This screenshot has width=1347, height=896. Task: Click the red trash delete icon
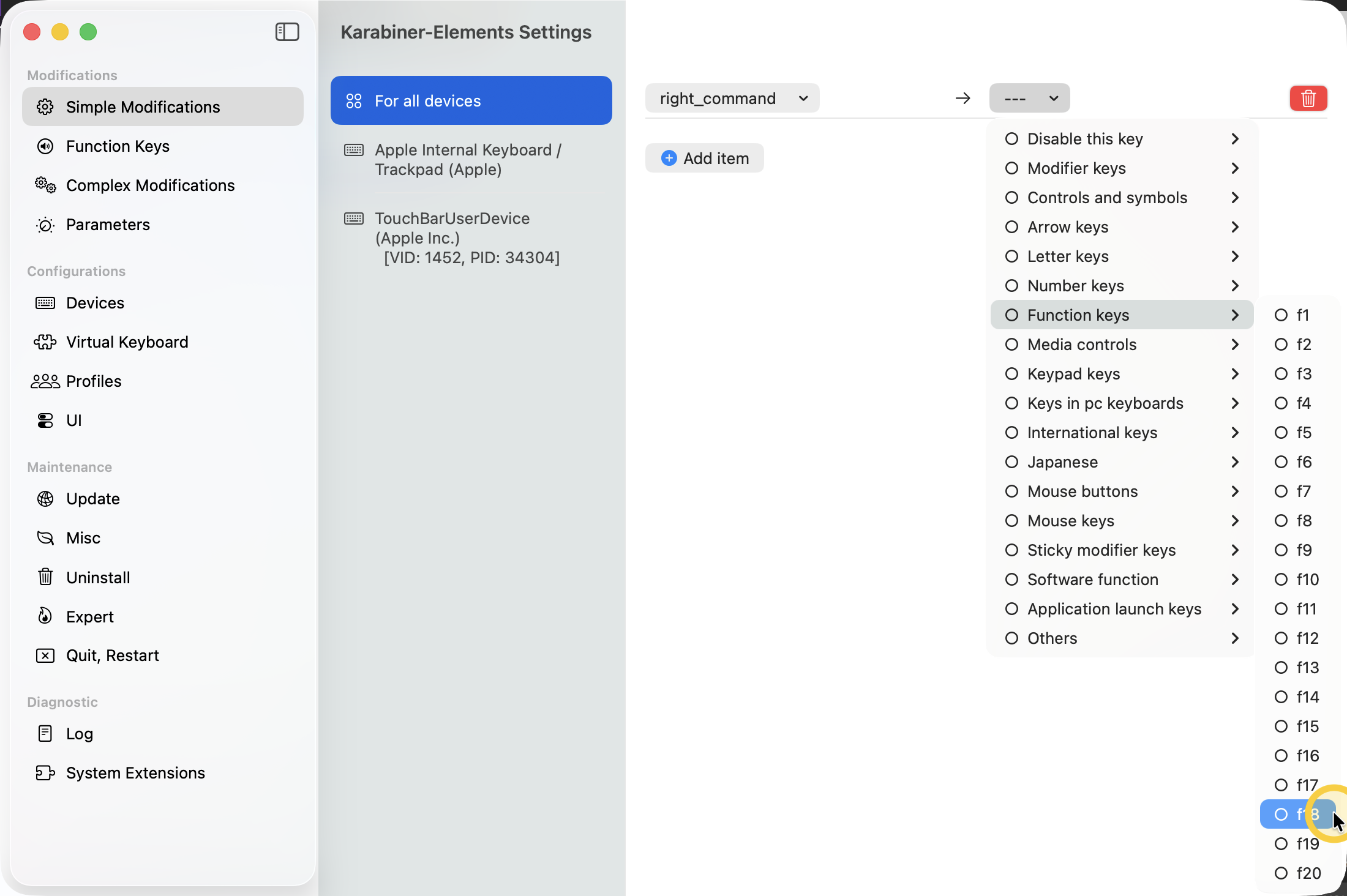point(1308,98)
